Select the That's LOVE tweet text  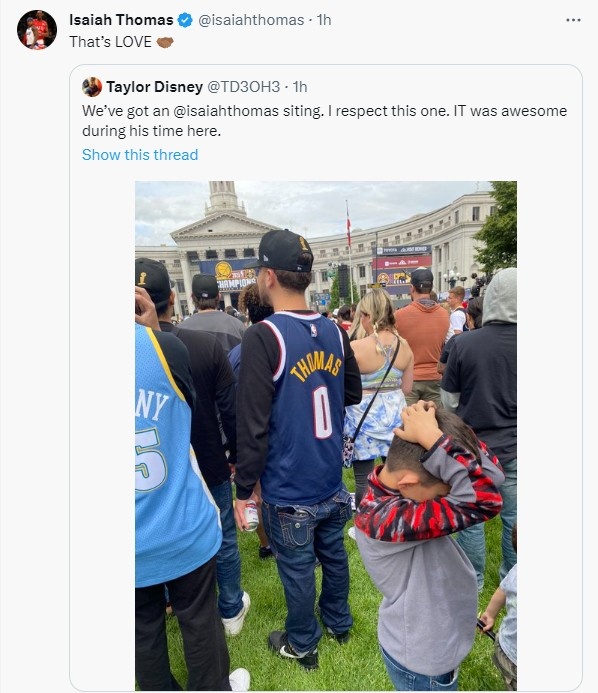(110, 42)
